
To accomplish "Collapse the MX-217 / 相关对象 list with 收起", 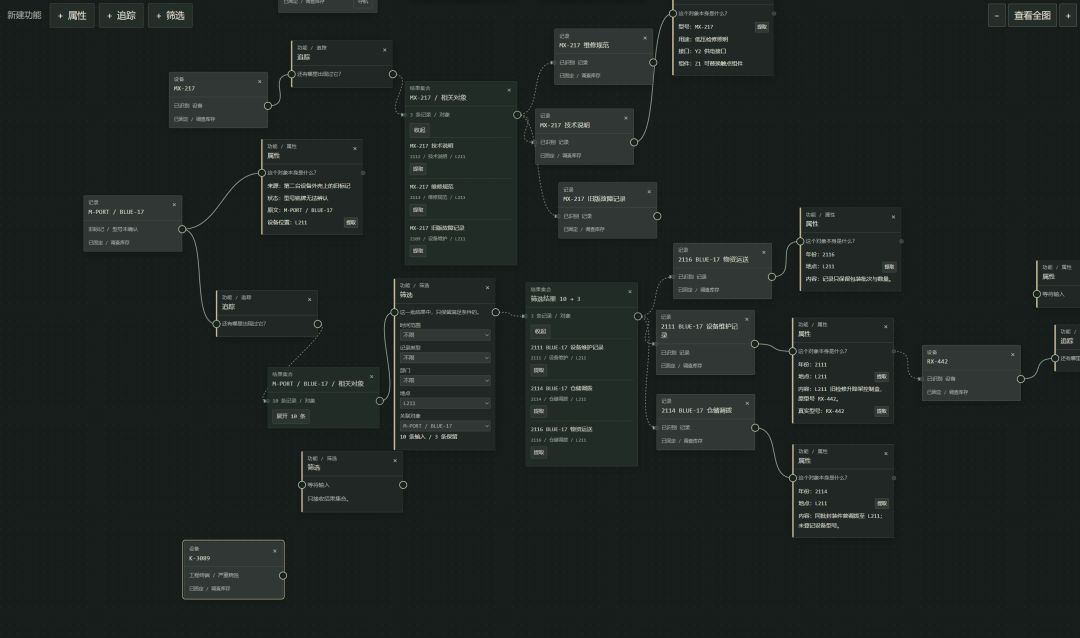I will 419,130.
